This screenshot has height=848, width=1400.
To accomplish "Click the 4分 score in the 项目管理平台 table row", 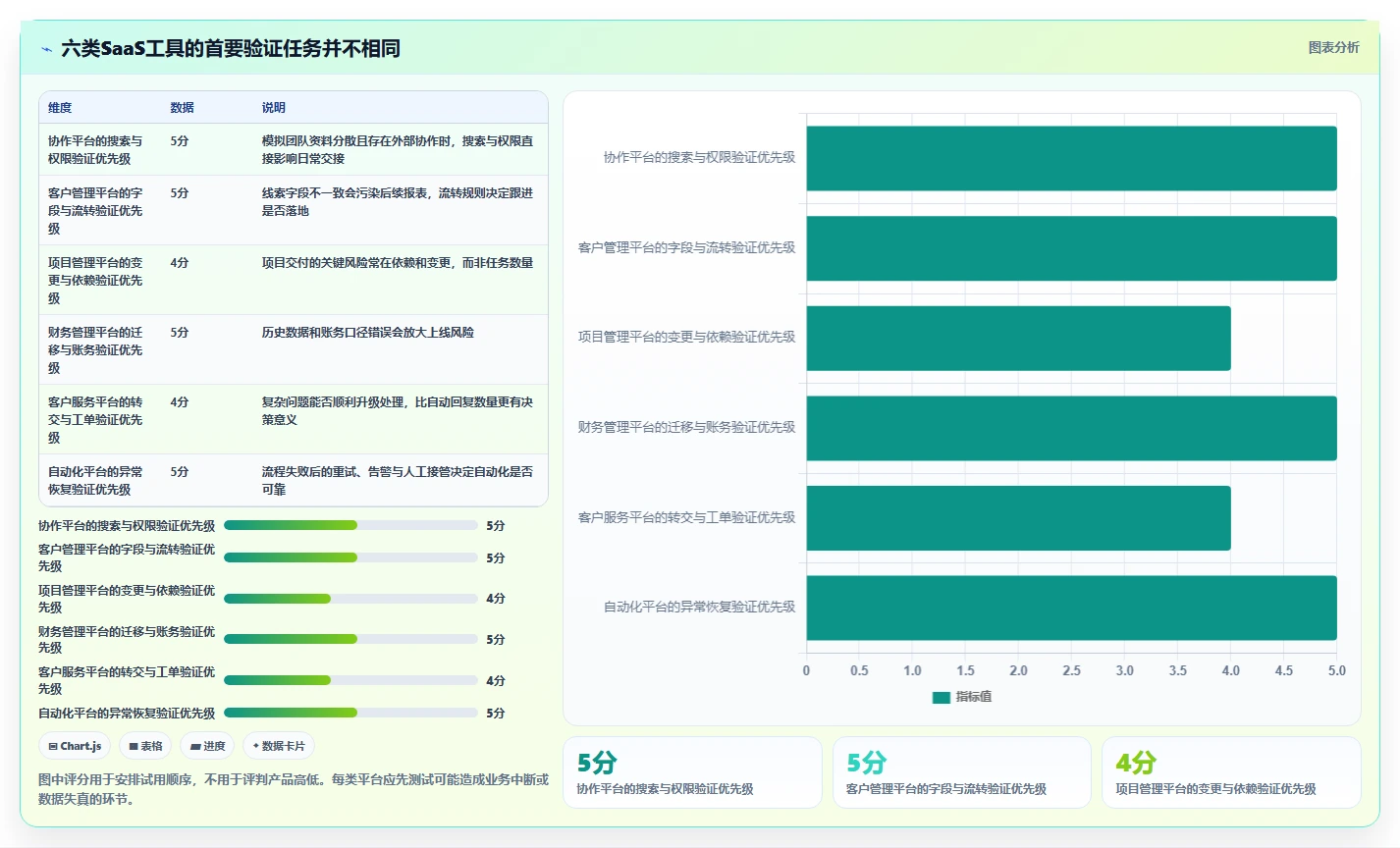I will [180, 262].
